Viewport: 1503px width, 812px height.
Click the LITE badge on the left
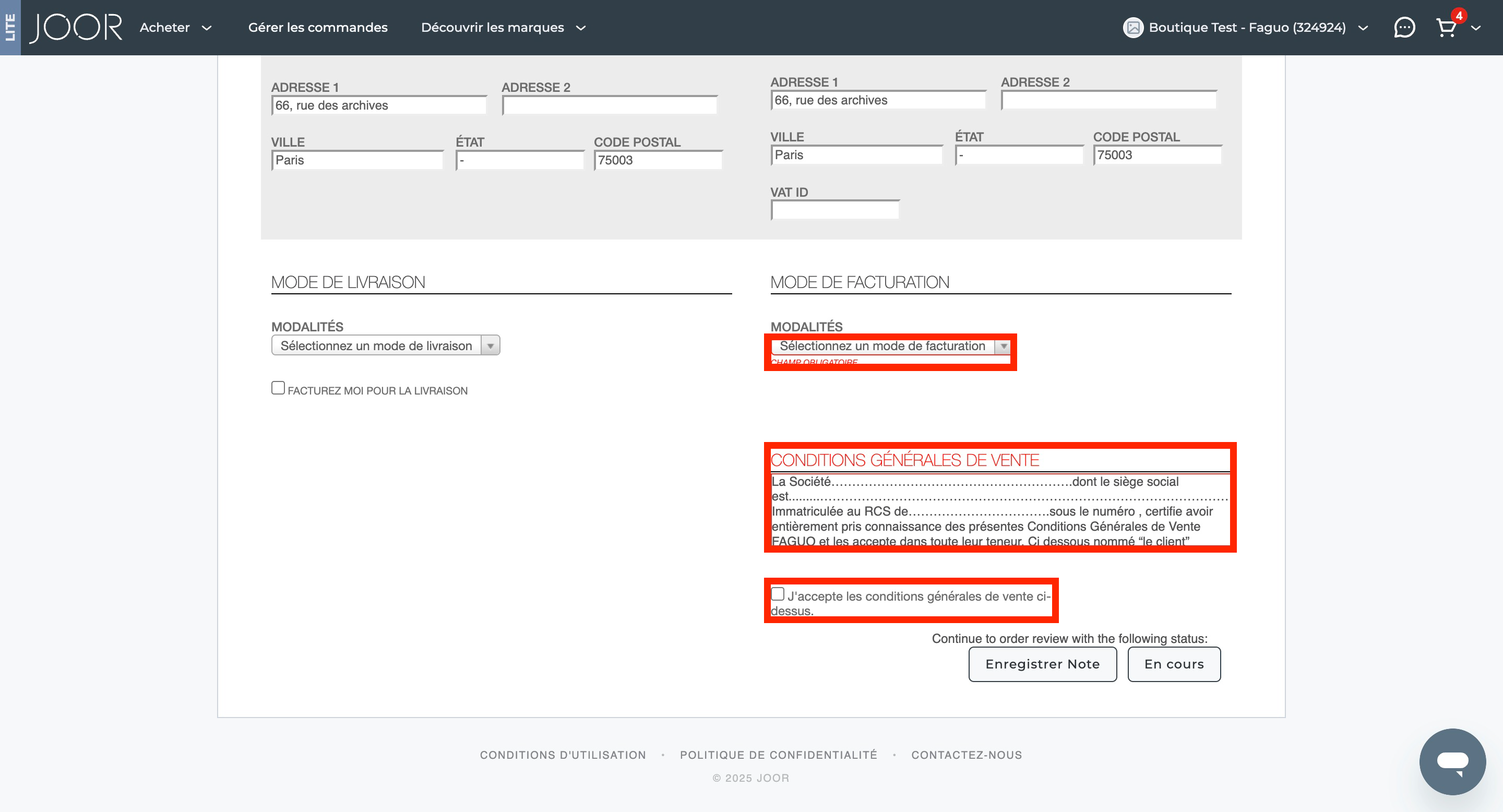10,28
